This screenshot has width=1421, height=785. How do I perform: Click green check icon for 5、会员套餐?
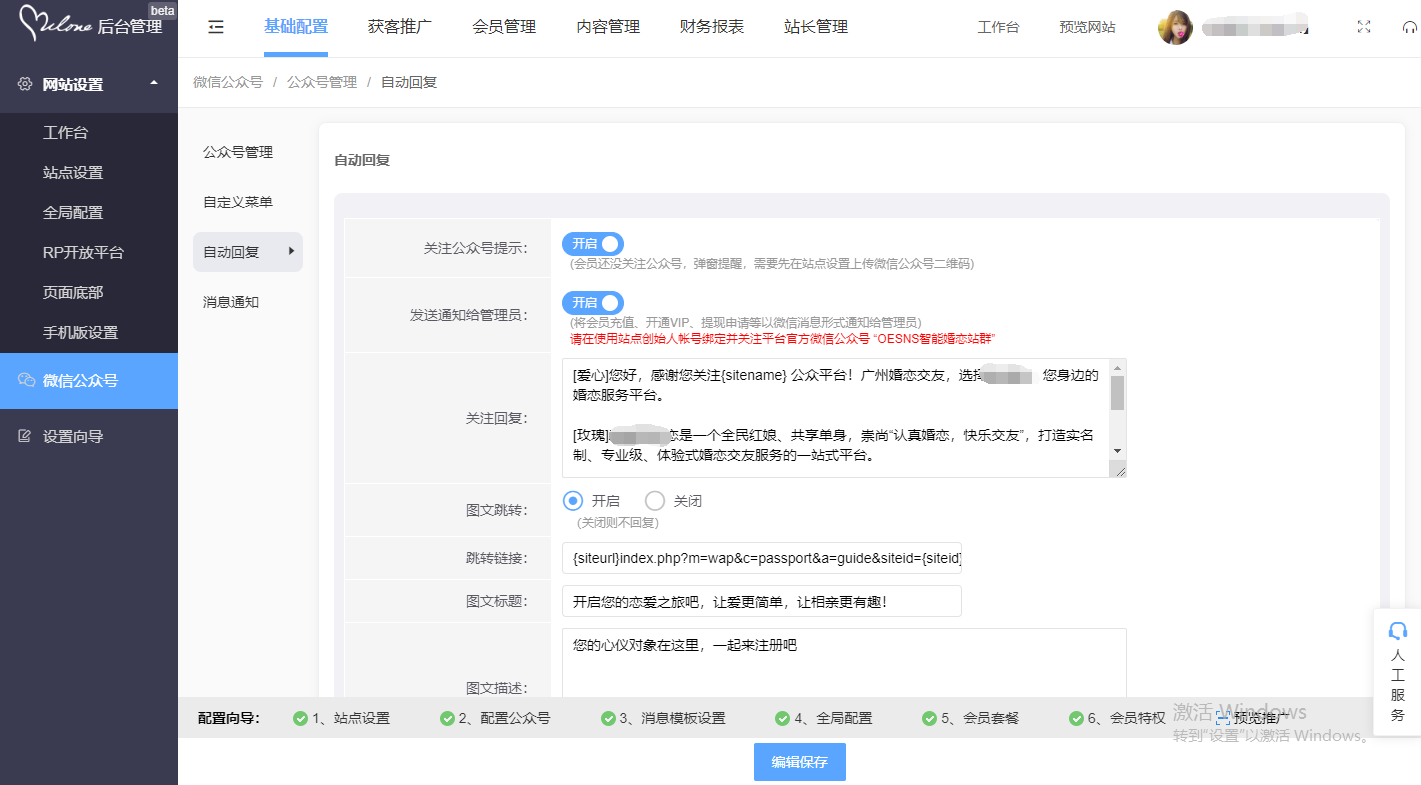point(929,718)
